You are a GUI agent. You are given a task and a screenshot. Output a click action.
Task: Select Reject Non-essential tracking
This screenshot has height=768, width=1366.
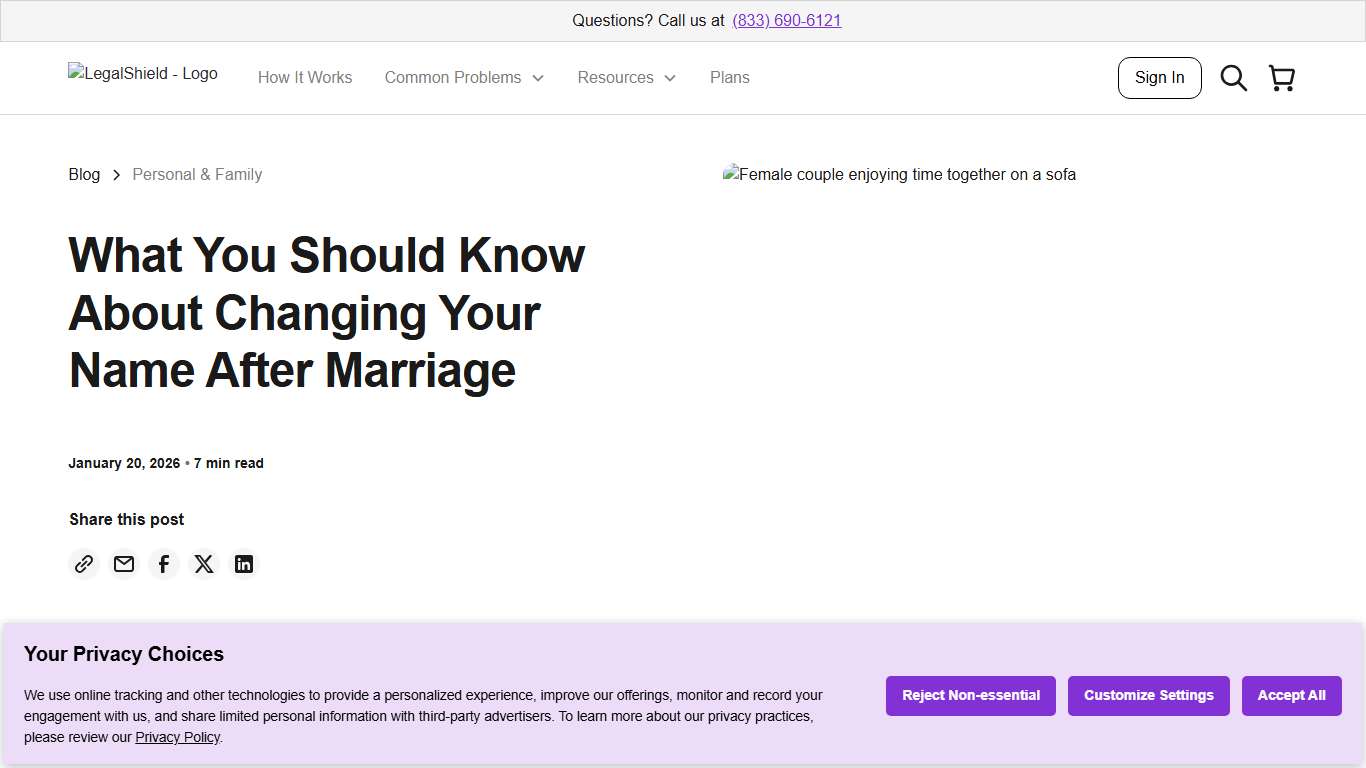pyautogui.click(x=970, y=695)
